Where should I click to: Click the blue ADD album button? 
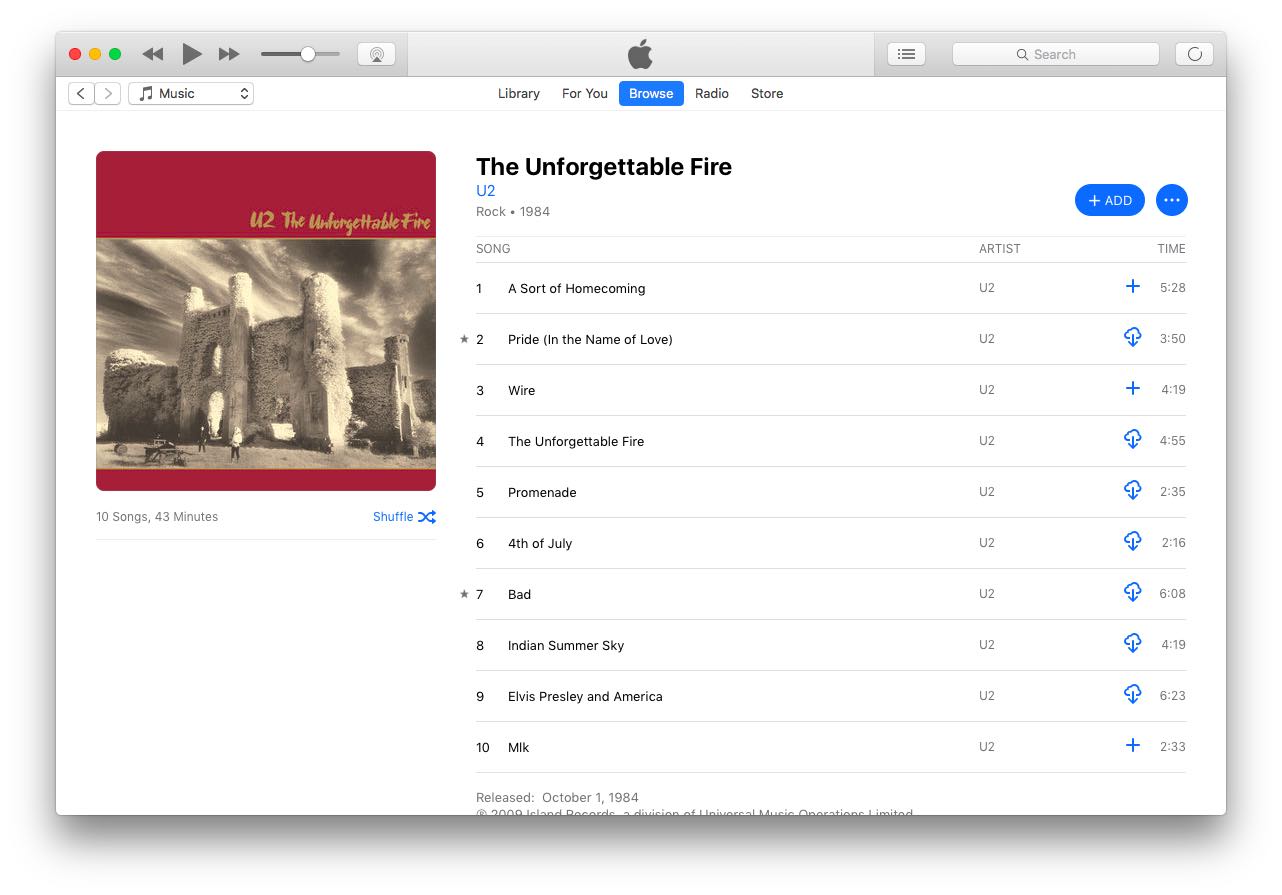1110,200
